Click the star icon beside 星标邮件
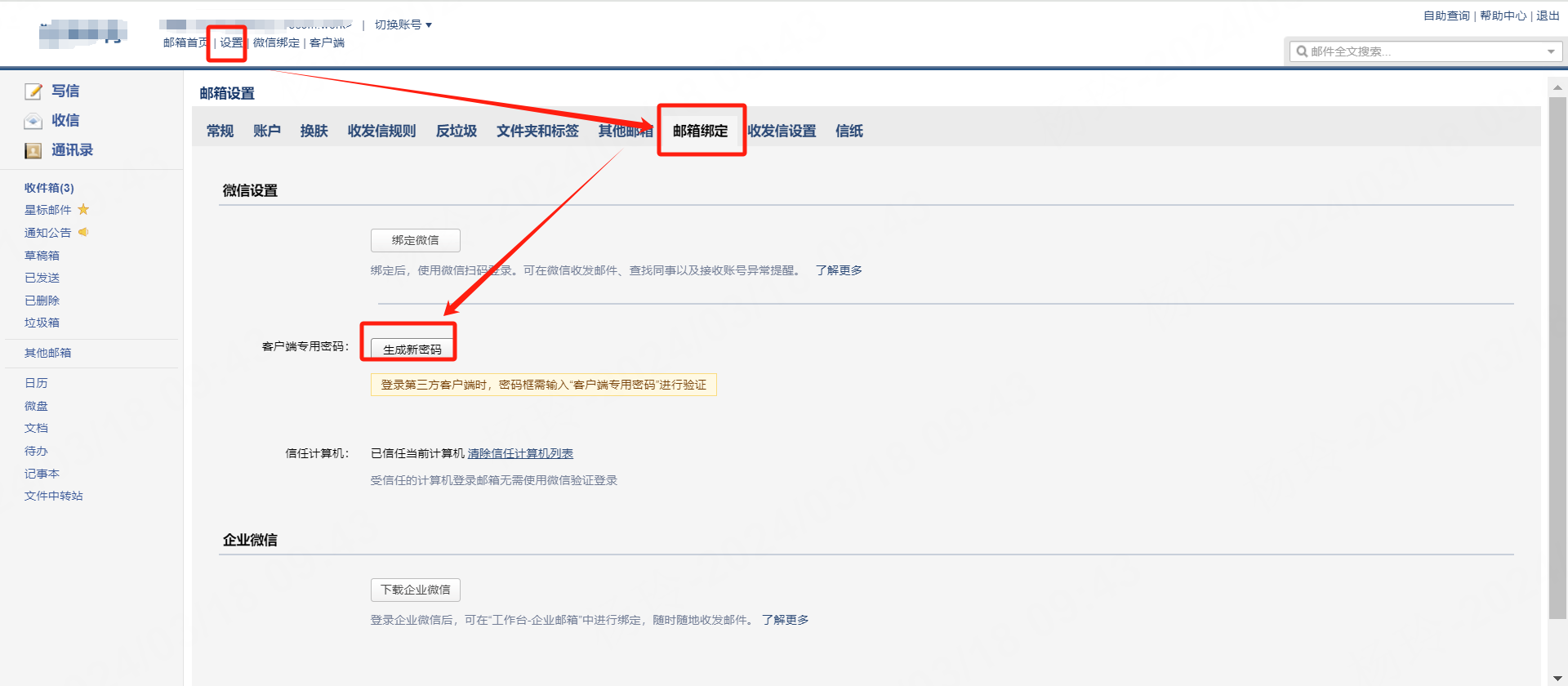Image resolution: width=1568 pixels, height=686 pixels. click(83, 210)
